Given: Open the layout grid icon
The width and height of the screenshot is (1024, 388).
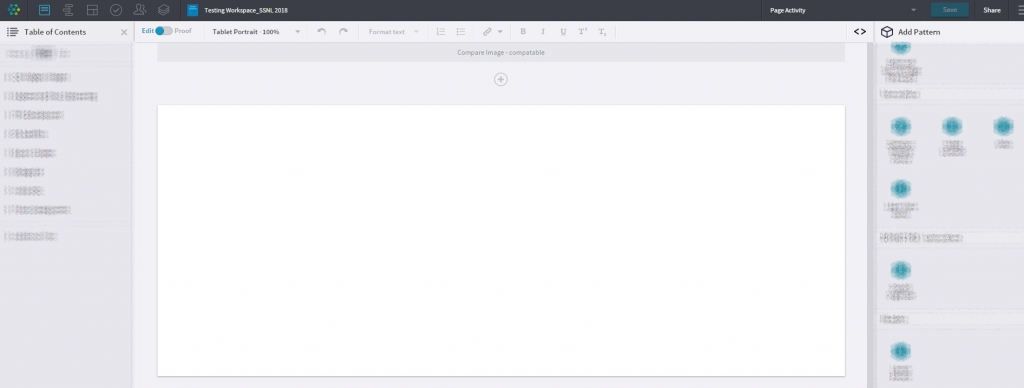Looking at the screenshot, I should pos(92,10).
